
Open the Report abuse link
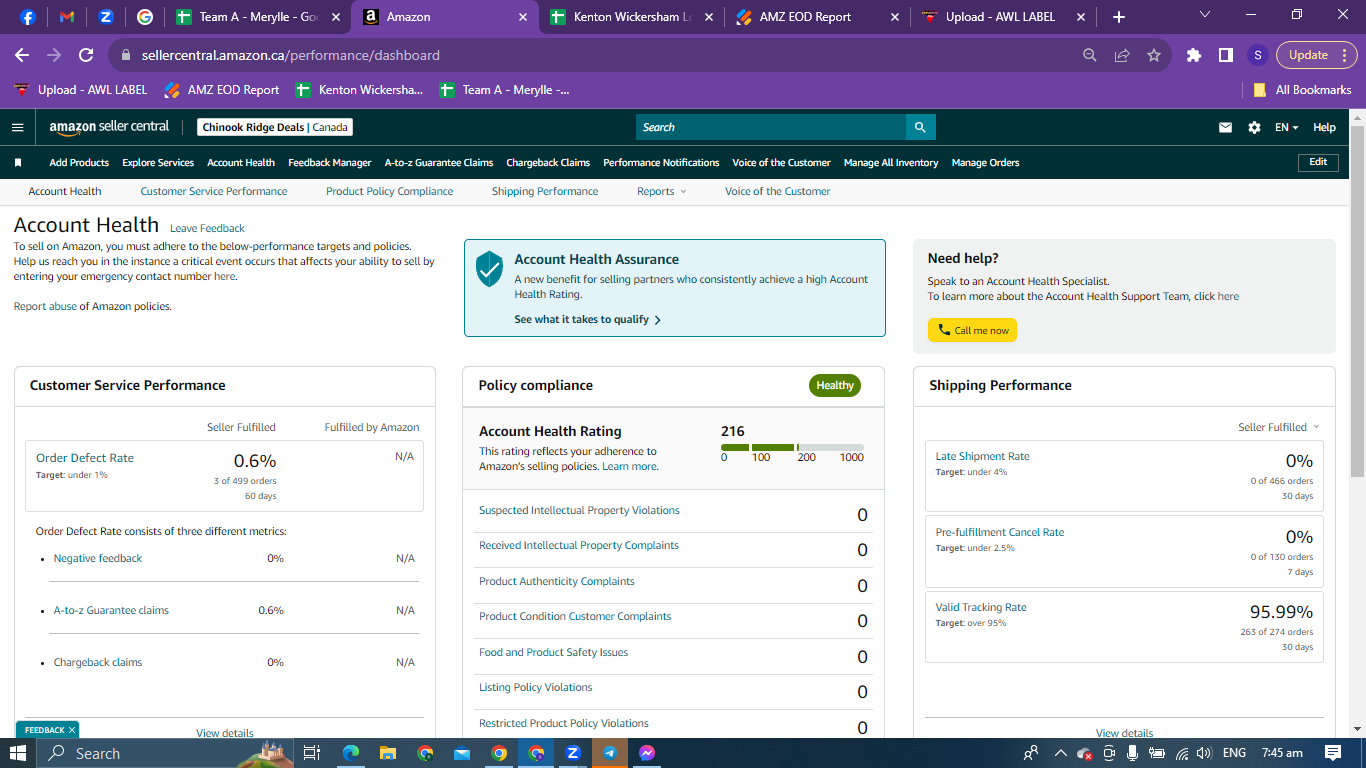point(45,306)
